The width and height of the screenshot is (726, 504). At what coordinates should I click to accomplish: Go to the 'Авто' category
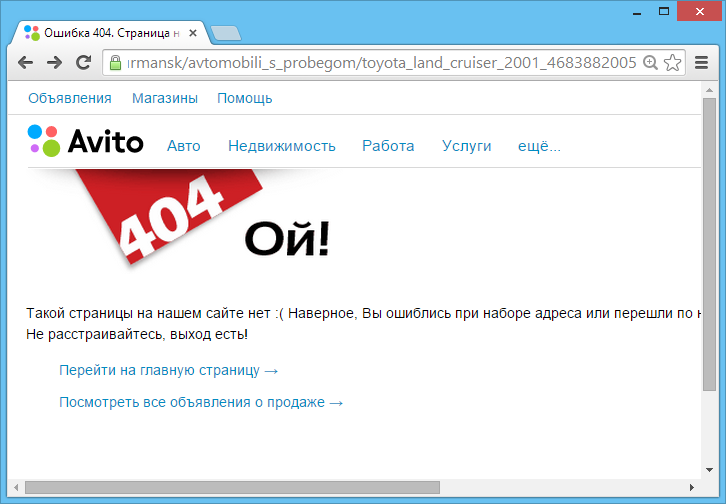click(x=183, y=146)
